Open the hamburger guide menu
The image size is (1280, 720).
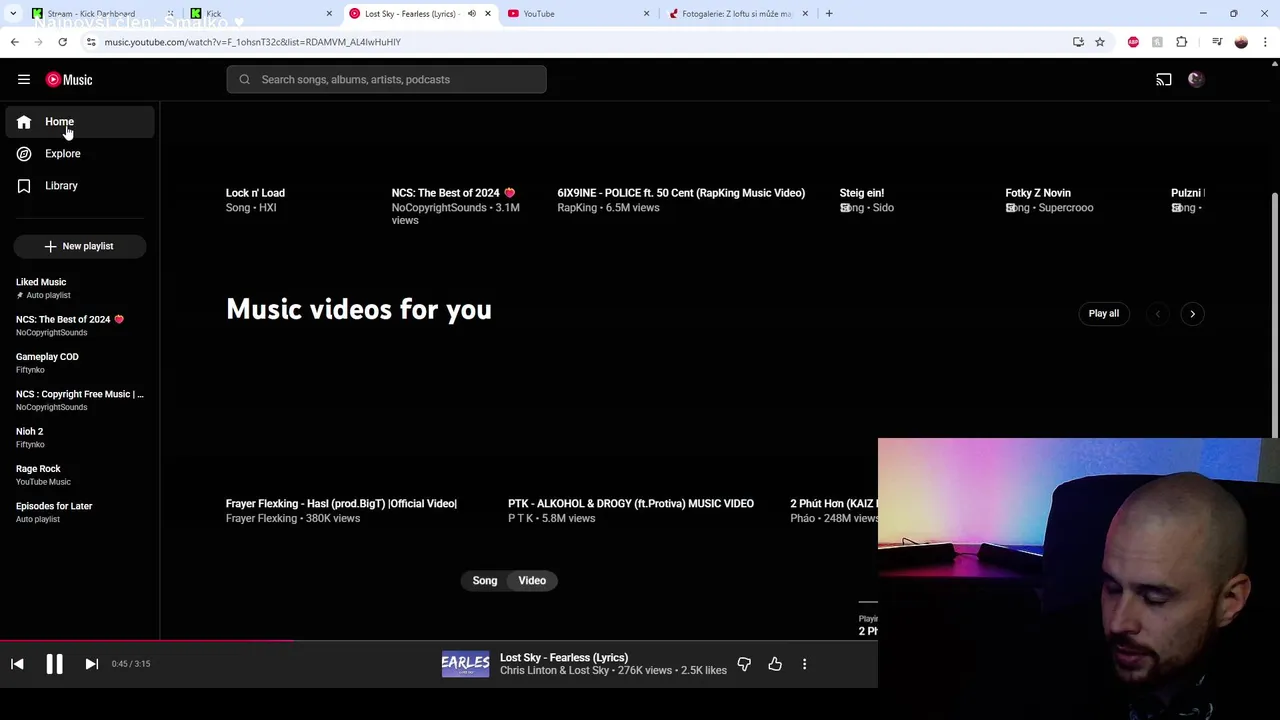click(x=24, y=80)
